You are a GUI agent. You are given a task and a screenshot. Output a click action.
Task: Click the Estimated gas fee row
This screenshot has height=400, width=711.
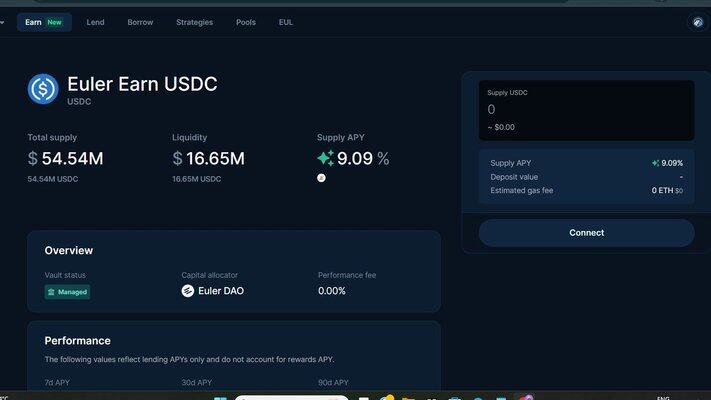pyautogui.click(x=586, y=190)
